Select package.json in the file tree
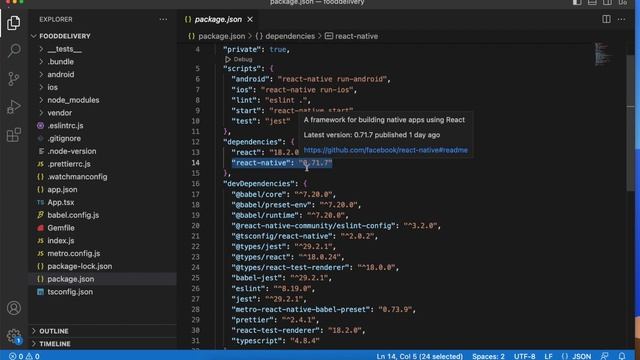The width and height of the screenshot is (640, 360). [x=102, y=279]
